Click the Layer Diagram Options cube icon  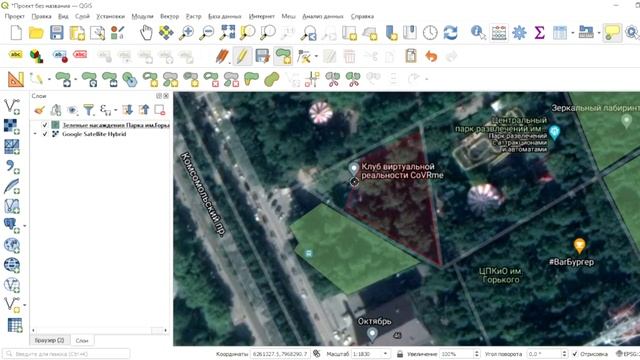coord(36,56)
